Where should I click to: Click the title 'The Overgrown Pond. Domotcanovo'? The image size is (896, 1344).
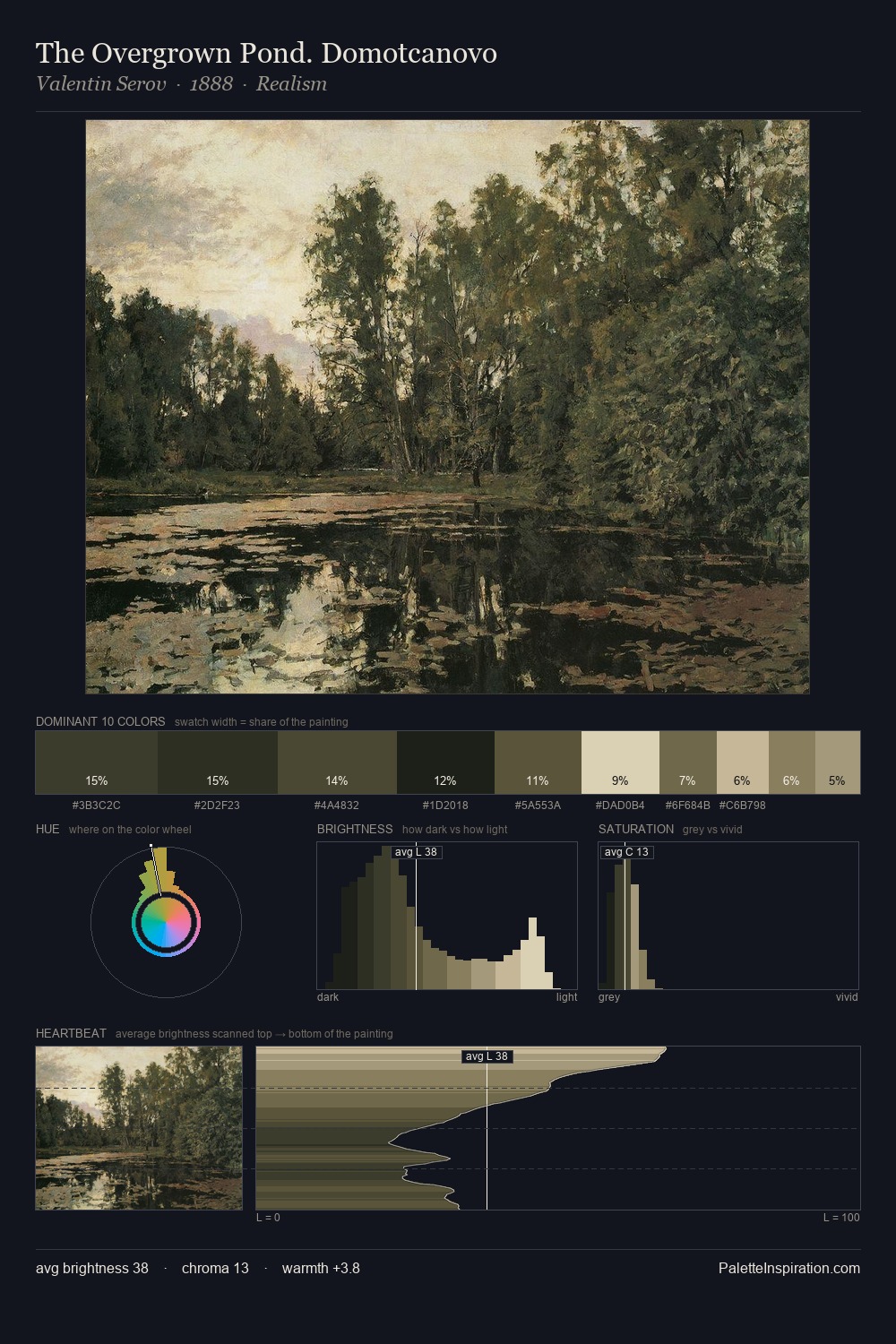pos(266,54)
